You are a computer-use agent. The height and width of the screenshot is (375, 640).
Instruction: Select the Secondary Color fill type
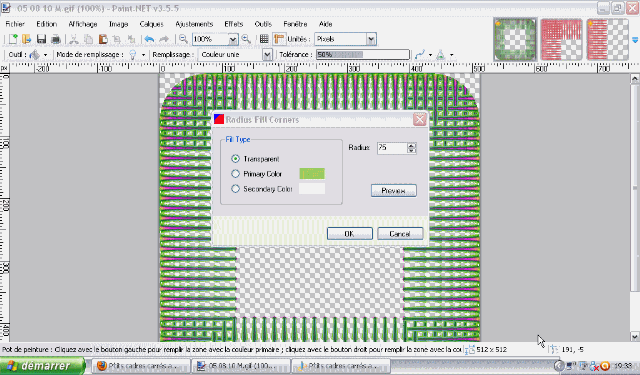point(236,189)
